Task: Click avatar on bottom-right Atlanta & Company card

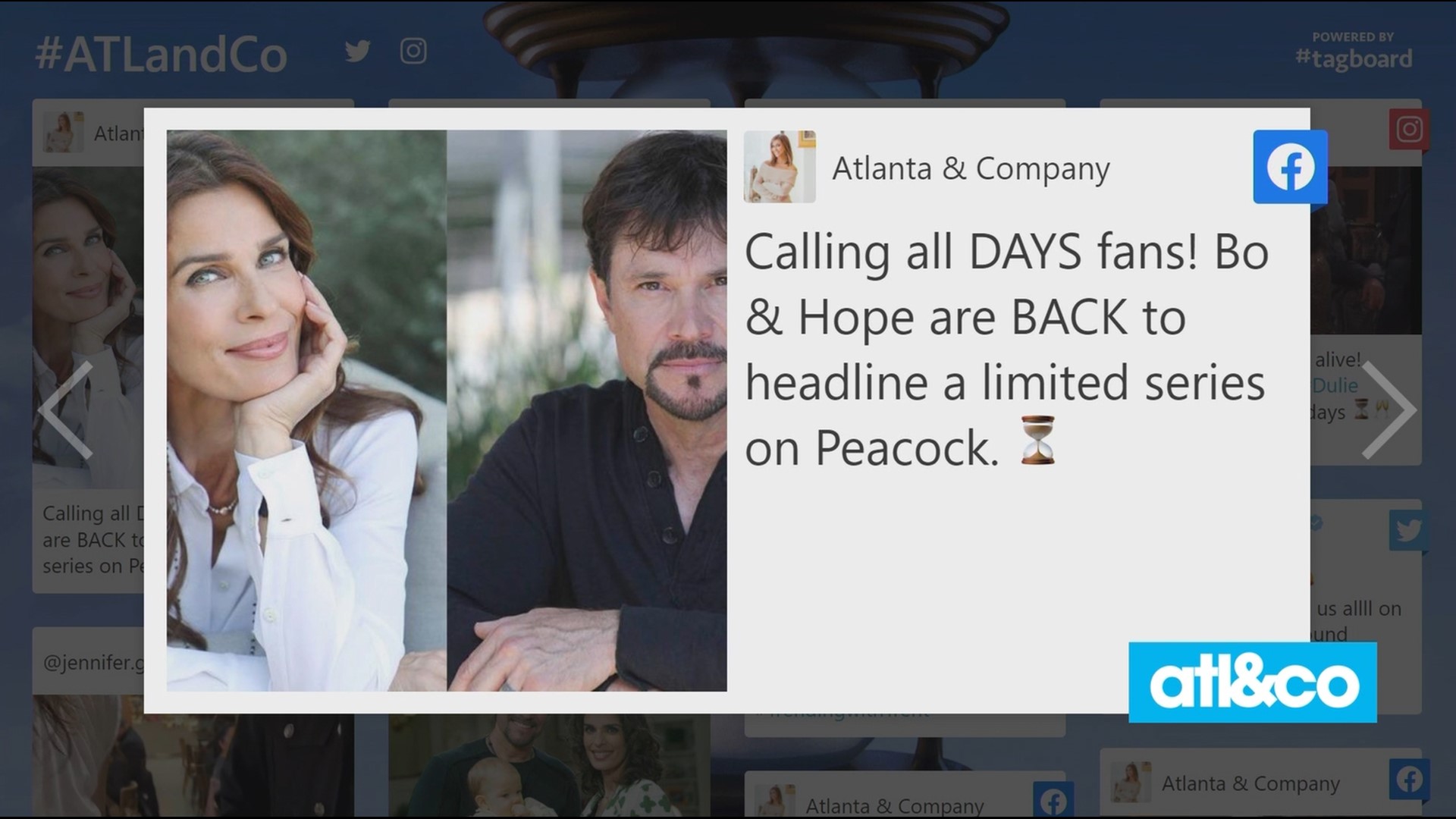Action: 1131,782
